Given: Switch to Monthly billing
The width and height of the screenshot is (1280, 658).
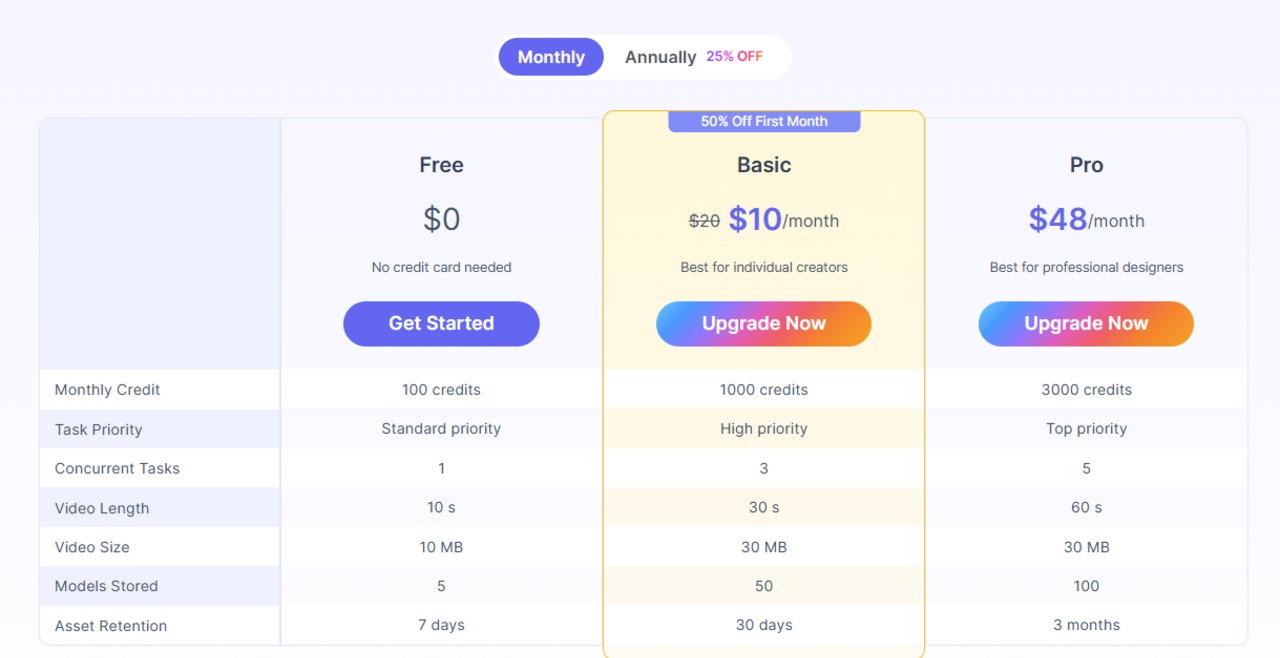Looking at the screenshot, I should point(551,57).
